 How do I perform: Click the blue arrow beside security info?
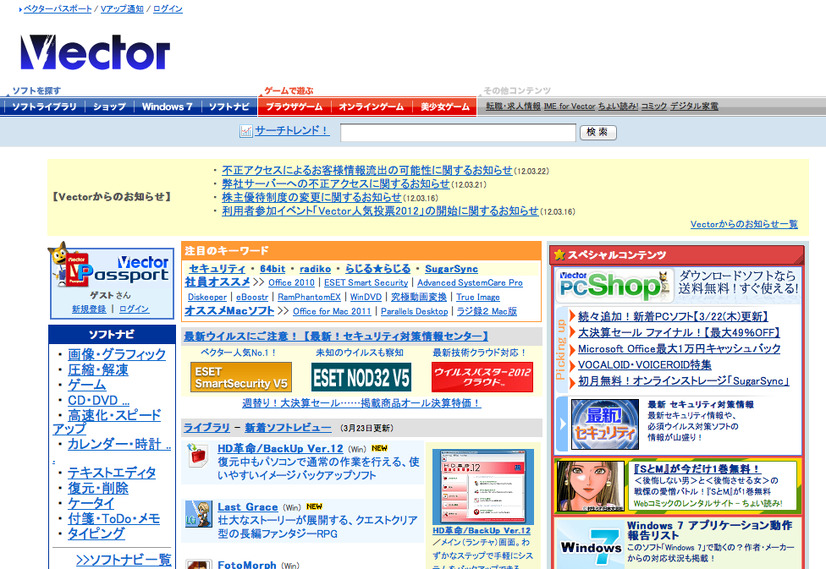click(x=562, y=424)
